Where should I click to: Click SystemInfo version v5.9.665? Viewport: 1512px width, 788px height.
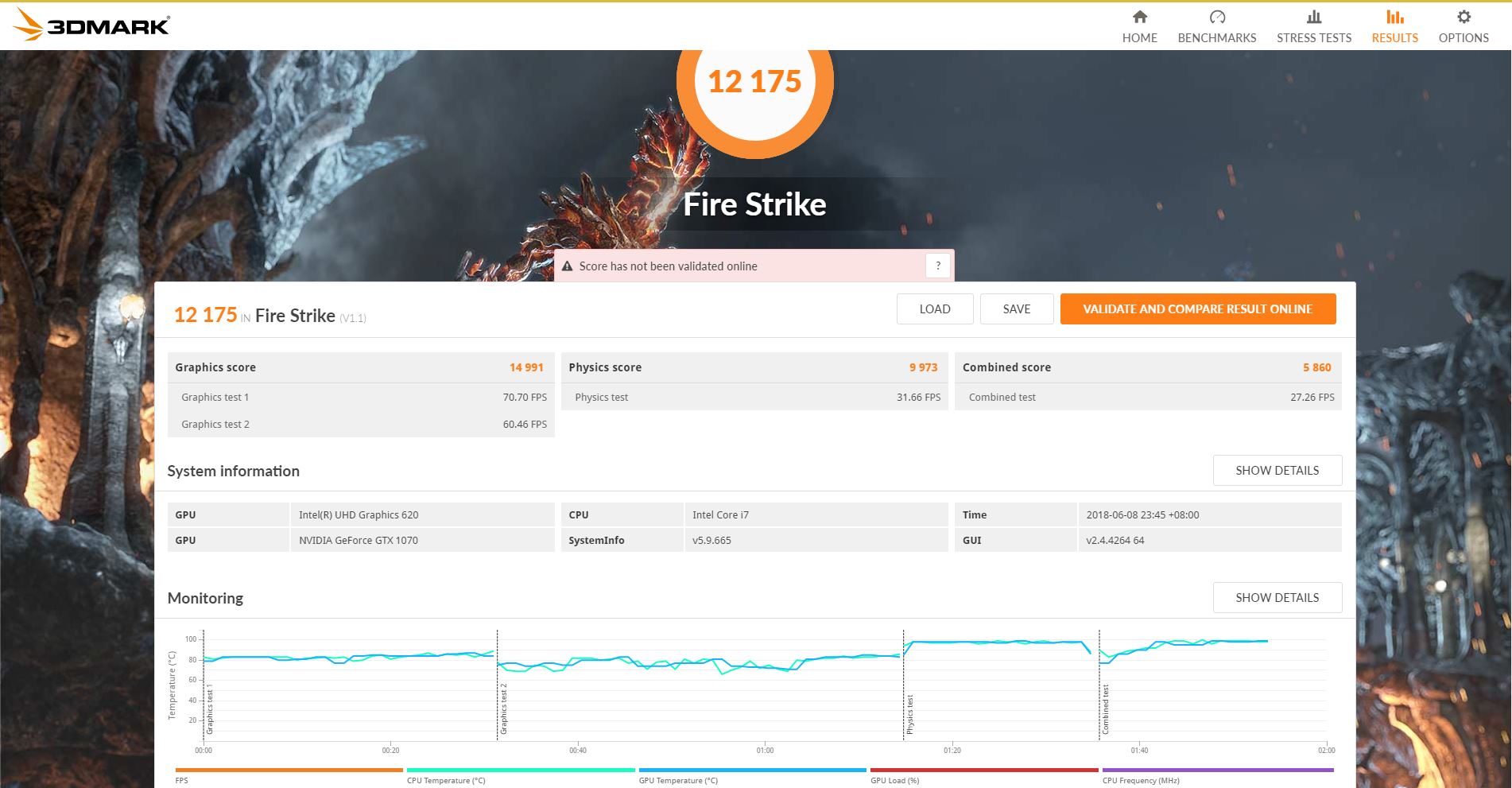click(816, 540)
